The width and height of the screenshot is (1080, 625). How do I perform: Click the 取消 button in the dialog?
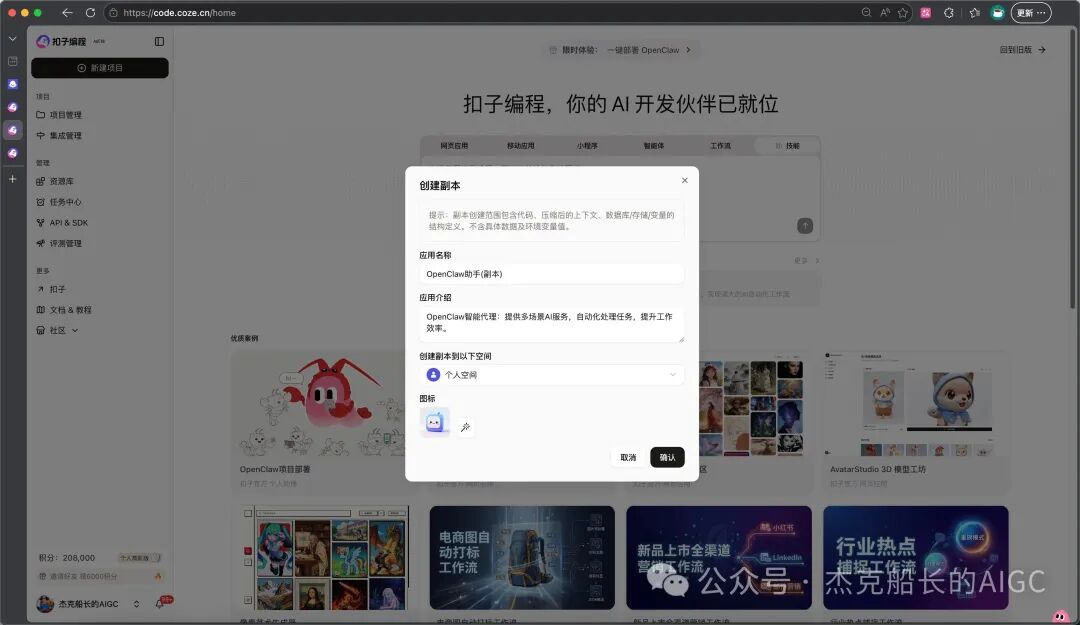[x=627, y=458]
